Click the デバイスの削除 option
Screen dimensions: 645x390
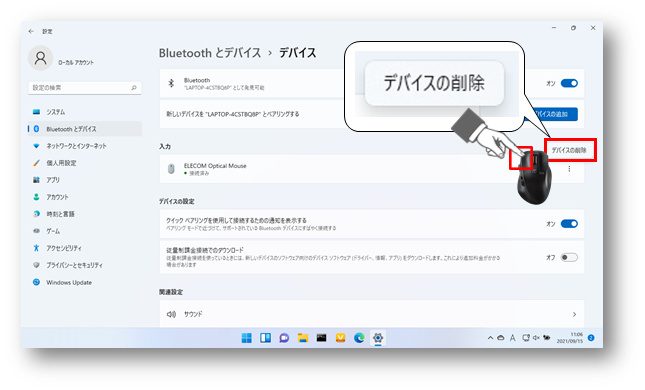pos(570,150)
